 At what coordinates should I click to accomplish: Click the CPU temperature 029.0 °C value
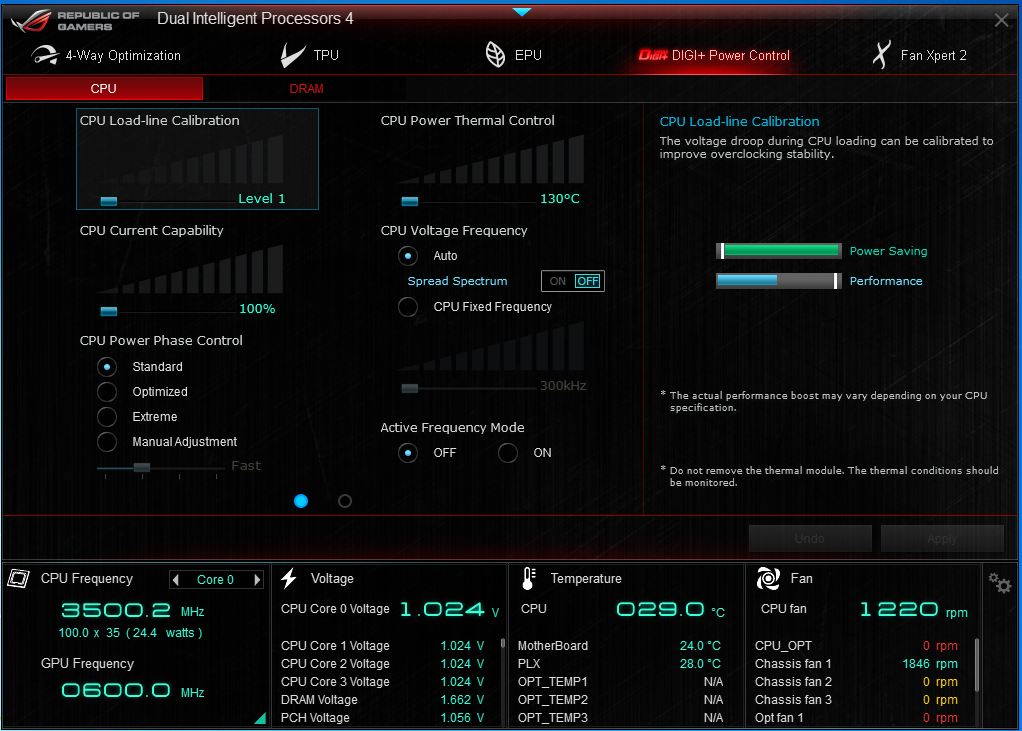[x=671, y=610]
